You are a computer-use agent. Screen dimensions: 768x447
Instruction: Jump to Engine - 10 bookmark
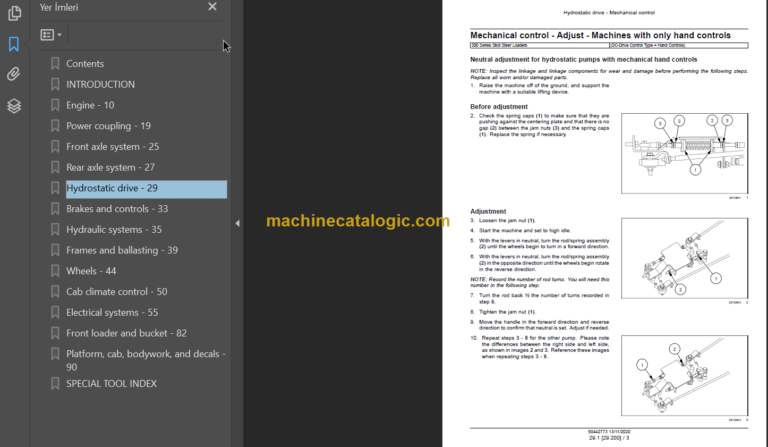point(90,105)
